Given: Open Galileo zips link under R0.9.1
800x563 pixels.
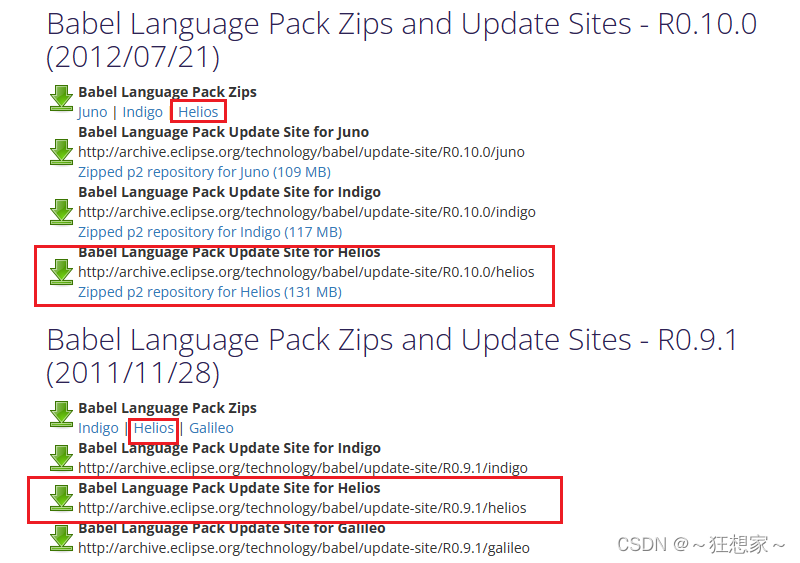Looking at the screenshot, I should point(211,428).
